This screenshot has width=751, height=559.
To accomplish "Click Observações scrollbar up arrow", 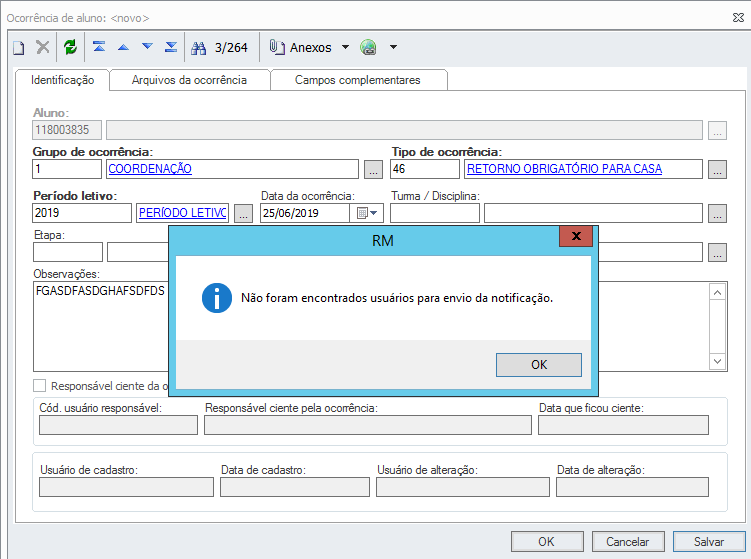I will click(717, 292).
